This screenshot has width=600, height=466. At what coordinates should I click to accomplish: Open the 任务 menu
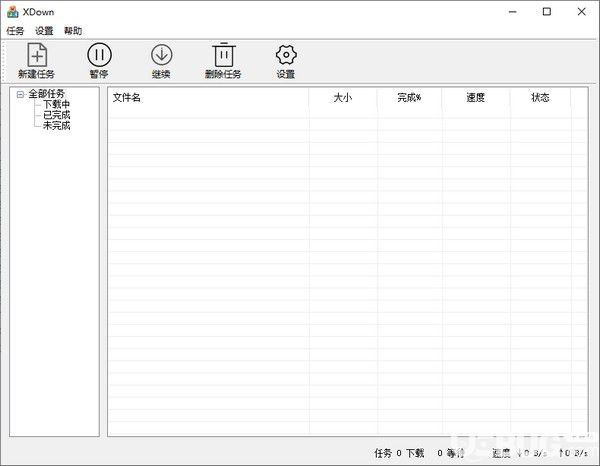click(15, 31)
